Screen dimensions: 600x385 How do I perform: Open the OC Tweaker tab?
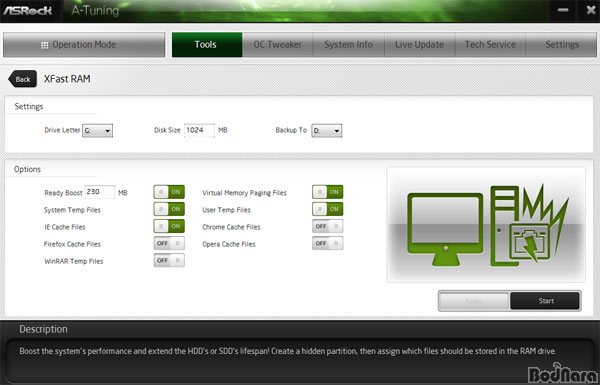pyautogui.click(x=278, y=45)
